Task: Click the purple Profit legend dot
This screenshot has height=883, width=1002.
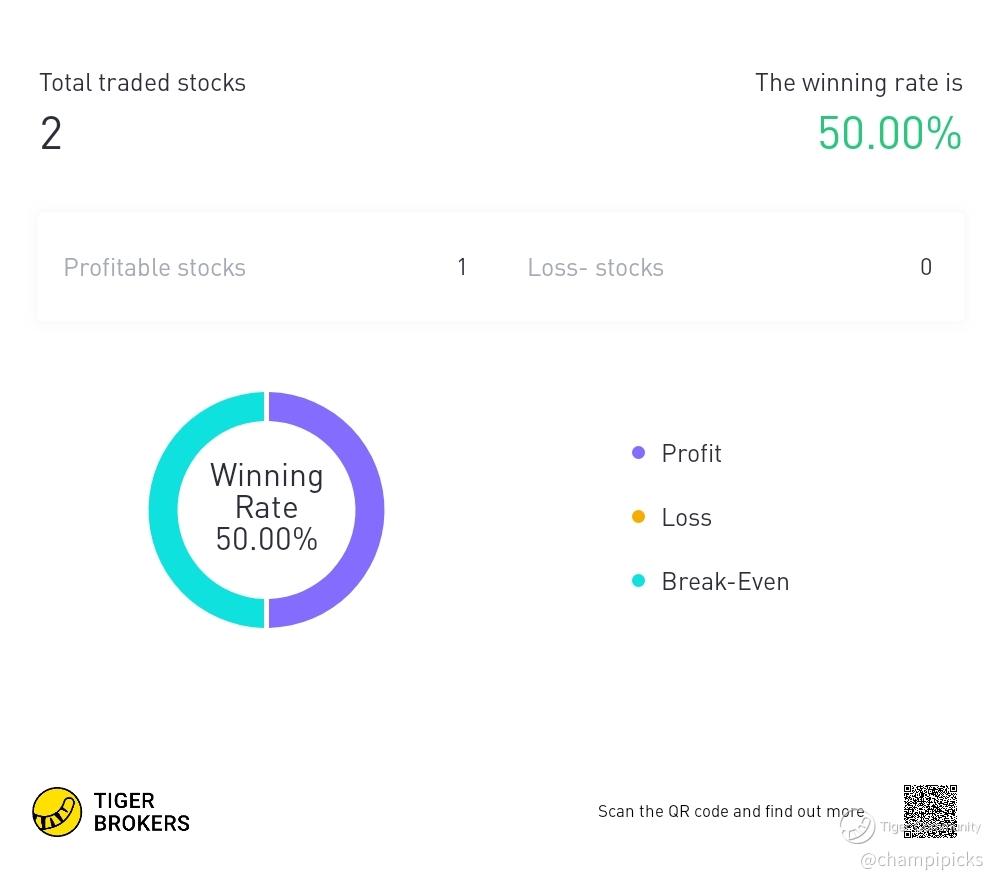Action: (639, 453)
